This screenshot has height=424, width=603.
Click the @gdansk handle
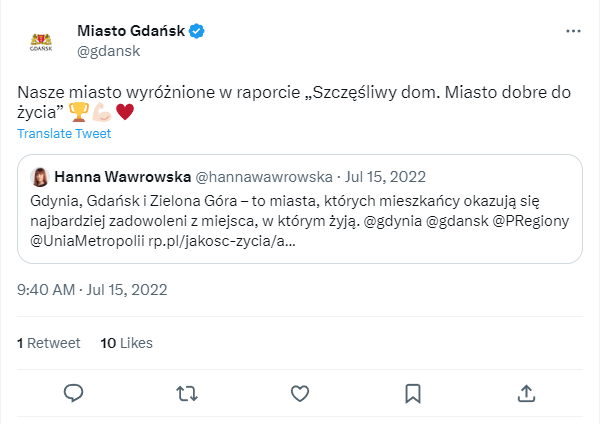(x=108, y=50)
